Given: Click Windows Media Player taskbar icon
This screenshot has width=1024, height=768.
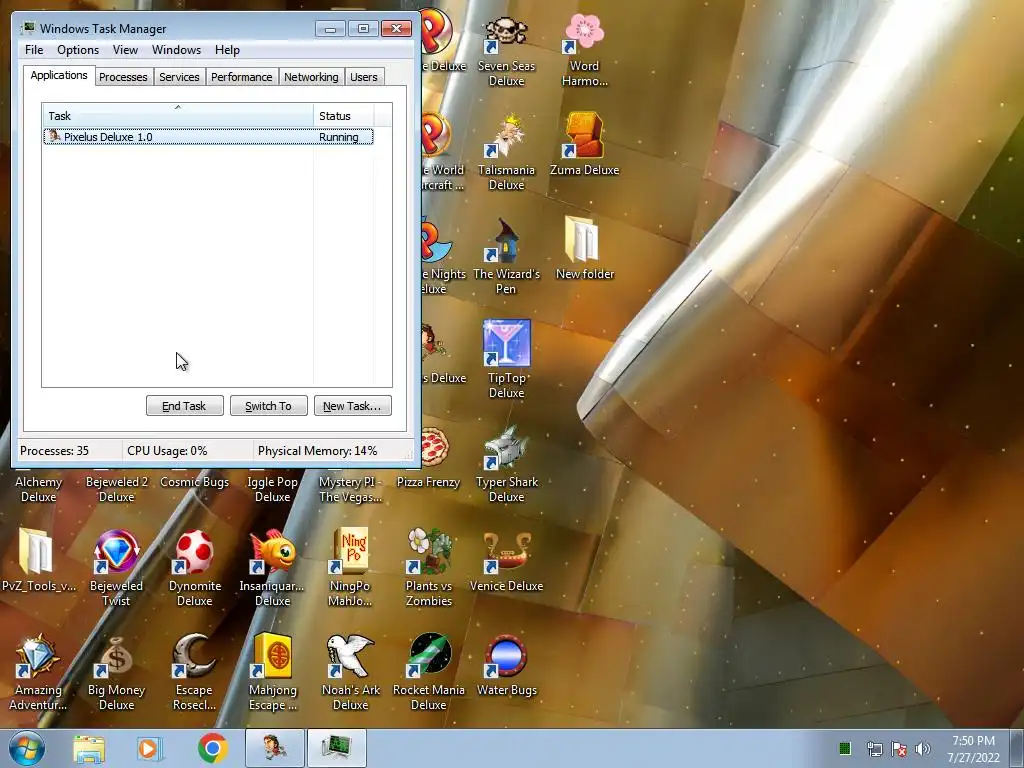Looking at the screenshot, I should click(x=150, y=748).
